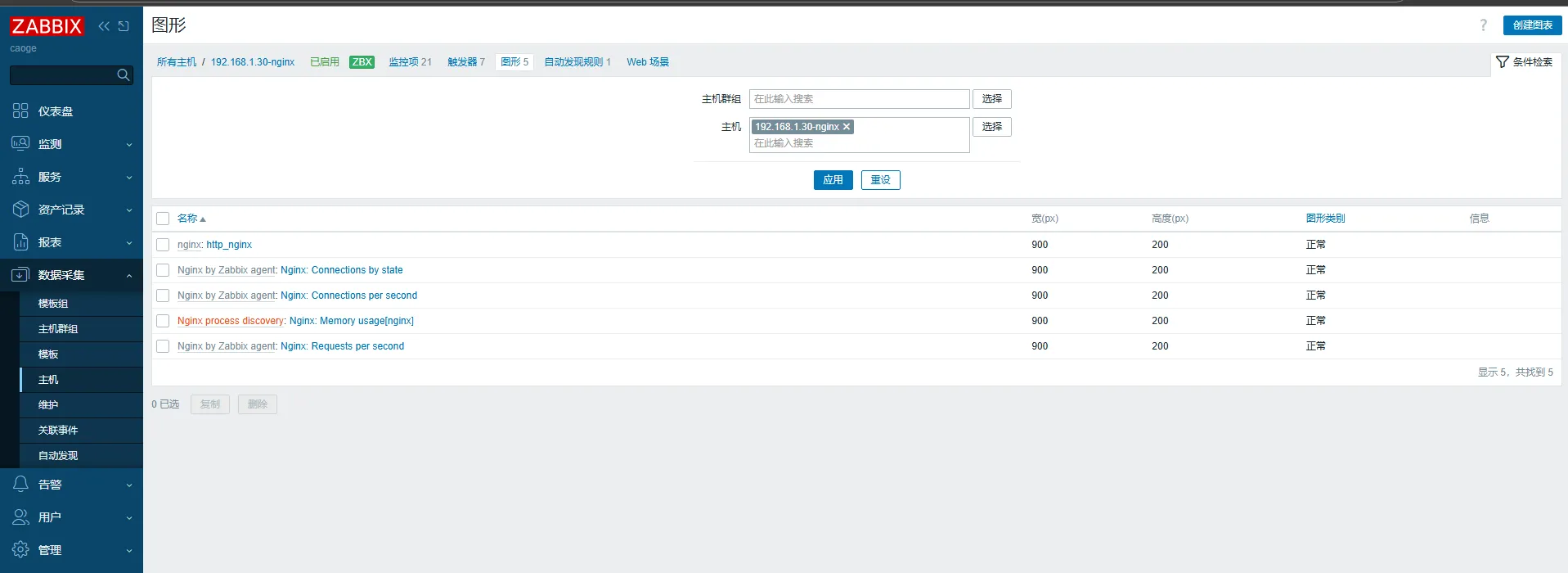
Task: Click the ZABBIX logo
Action: (x=47, y=26)
